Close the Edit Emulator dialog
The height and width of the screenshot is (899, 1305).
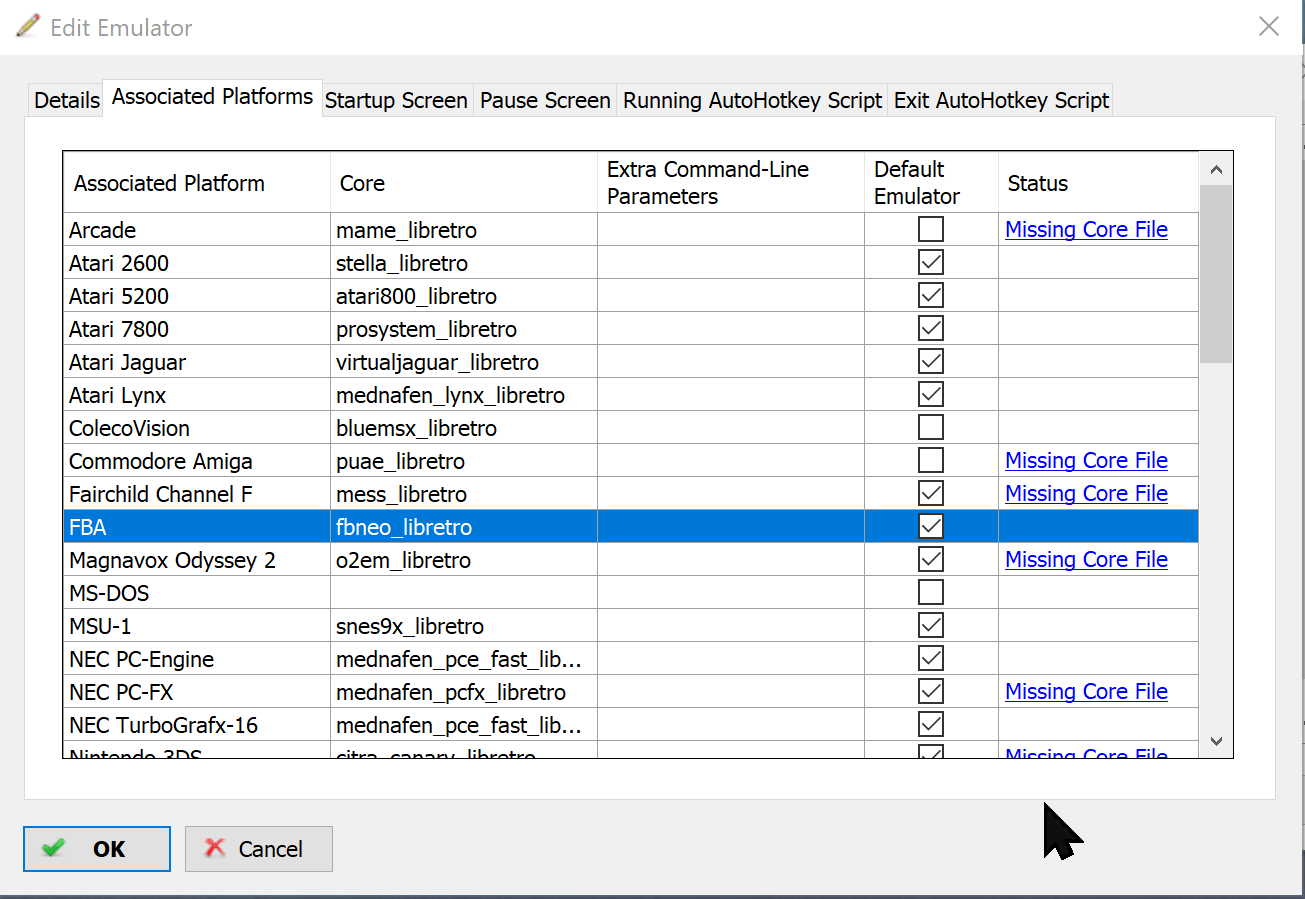[1268, 27]
